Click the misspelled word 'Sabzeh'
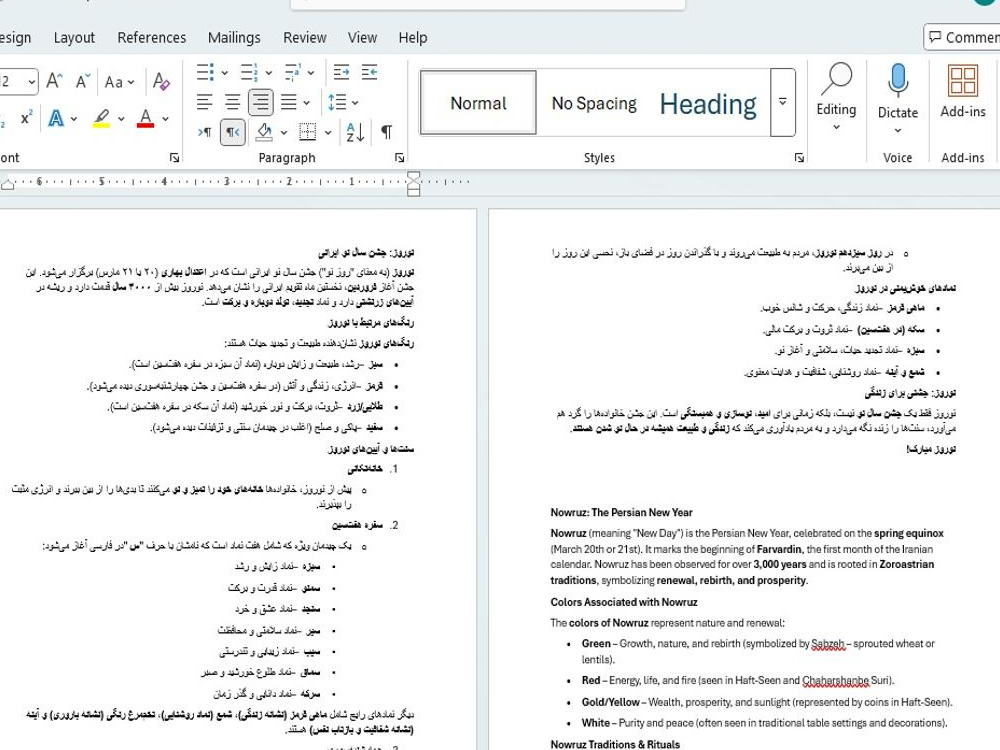The height and width of the screenshot is (750, 1000). [827, 644]
